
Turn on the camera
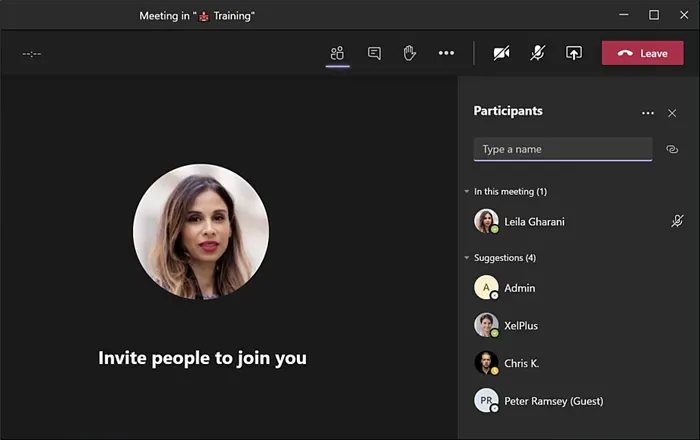[x=501, y=53]
